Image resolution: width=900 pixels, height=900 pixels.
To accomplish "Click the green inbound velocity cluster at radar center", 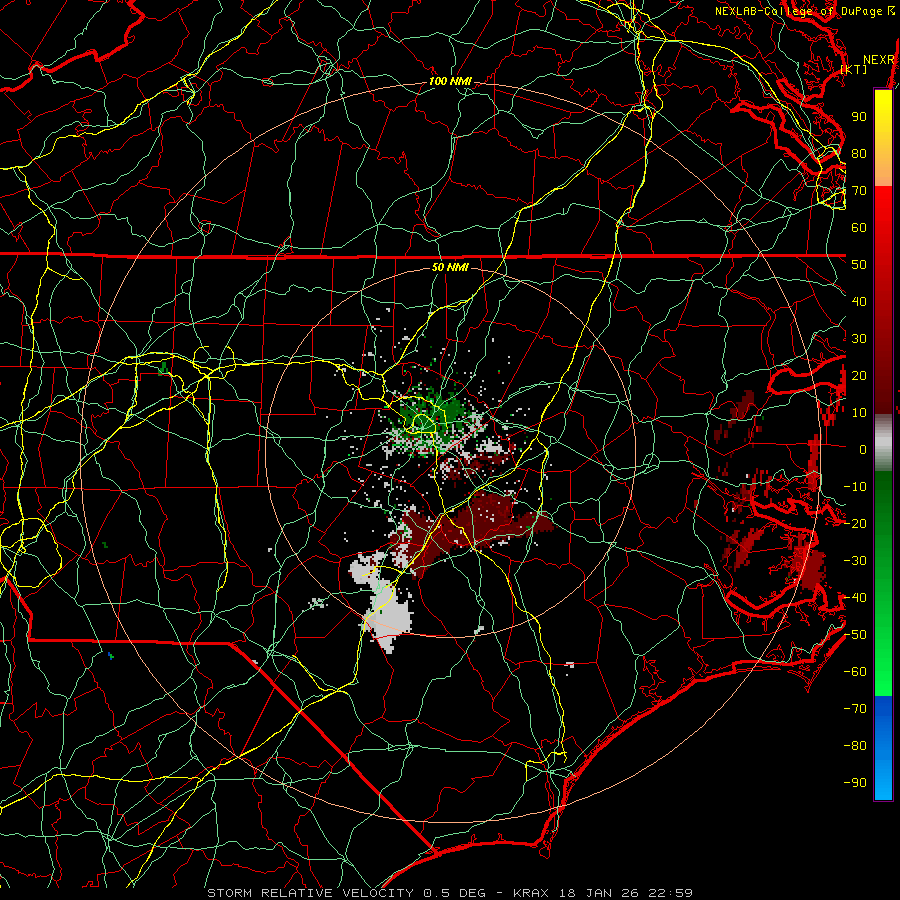I will tap(432, 416).
